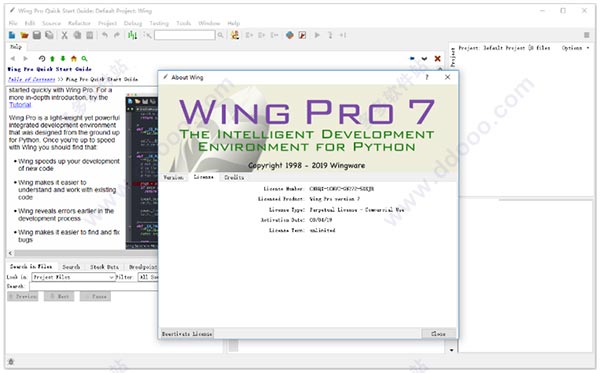Switch to Credits tab in About Wing

[234, 178]
